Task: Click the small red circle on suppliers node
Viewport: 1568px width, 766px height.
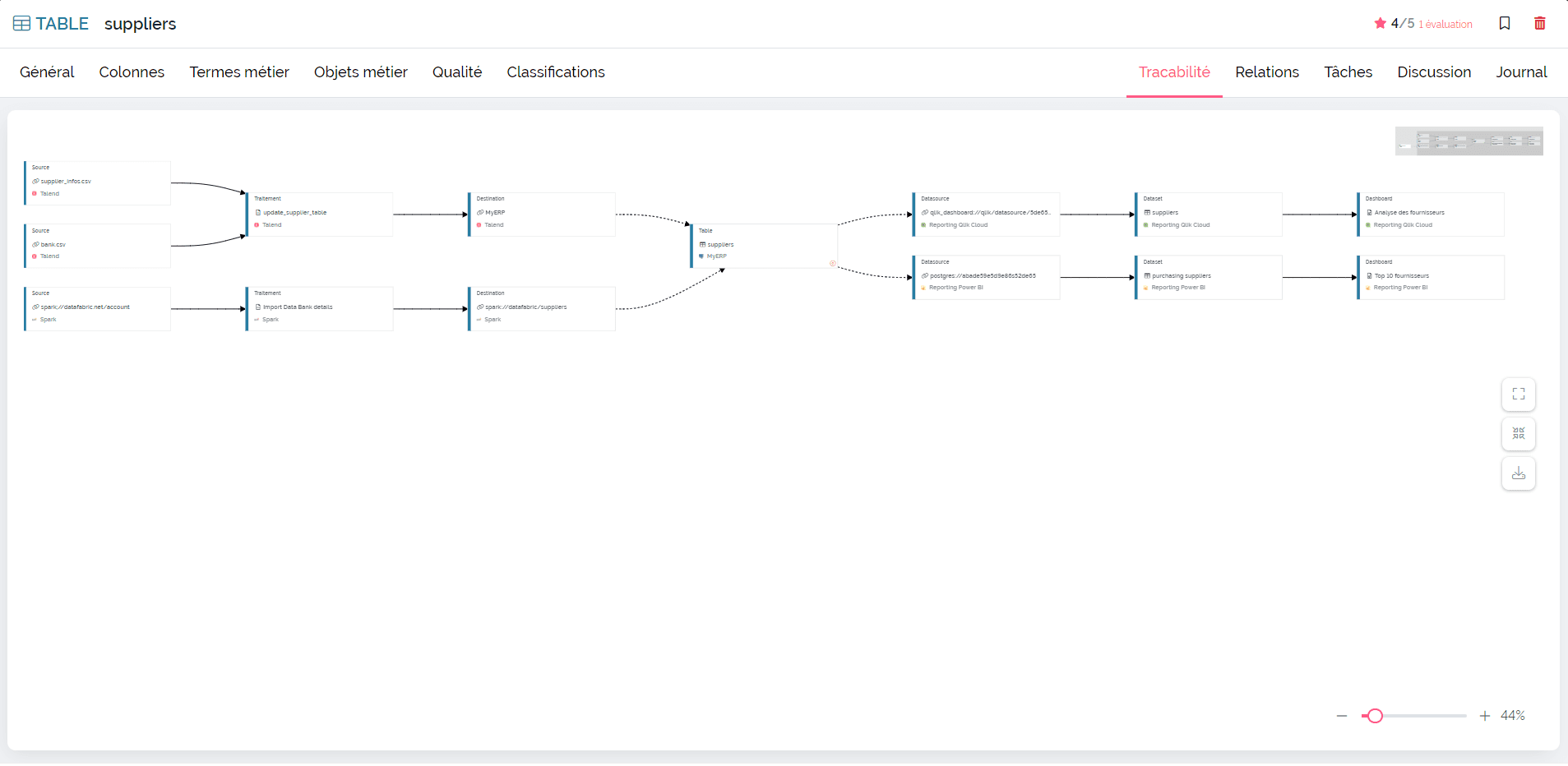Action: click(x=833, y=264)
